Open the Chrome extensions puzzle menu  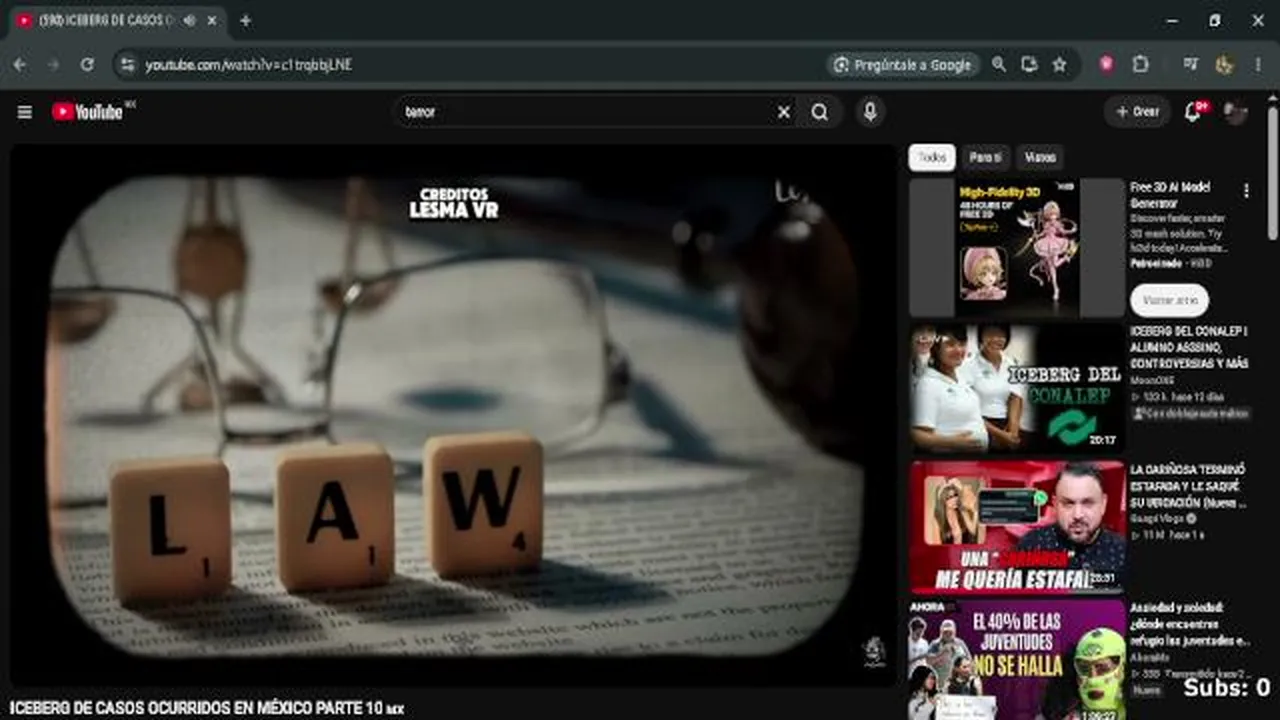pos(1141,64)
